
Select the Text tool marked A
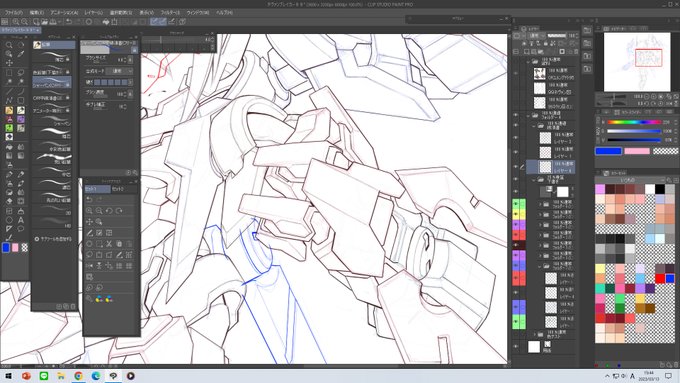tap(20, 219)
